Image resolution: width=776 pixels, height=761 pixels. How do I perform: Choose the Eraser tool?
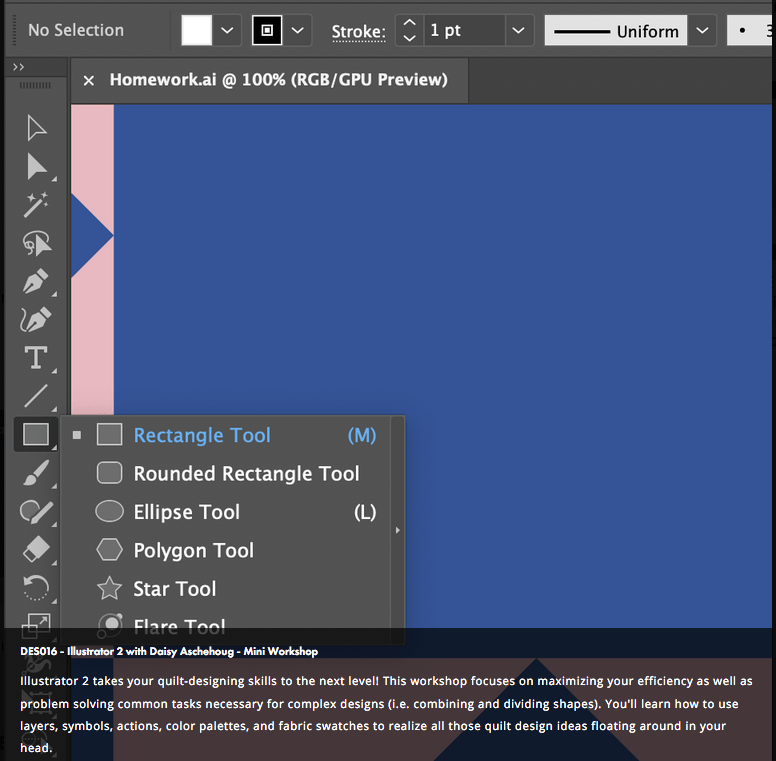coord(36,549)
